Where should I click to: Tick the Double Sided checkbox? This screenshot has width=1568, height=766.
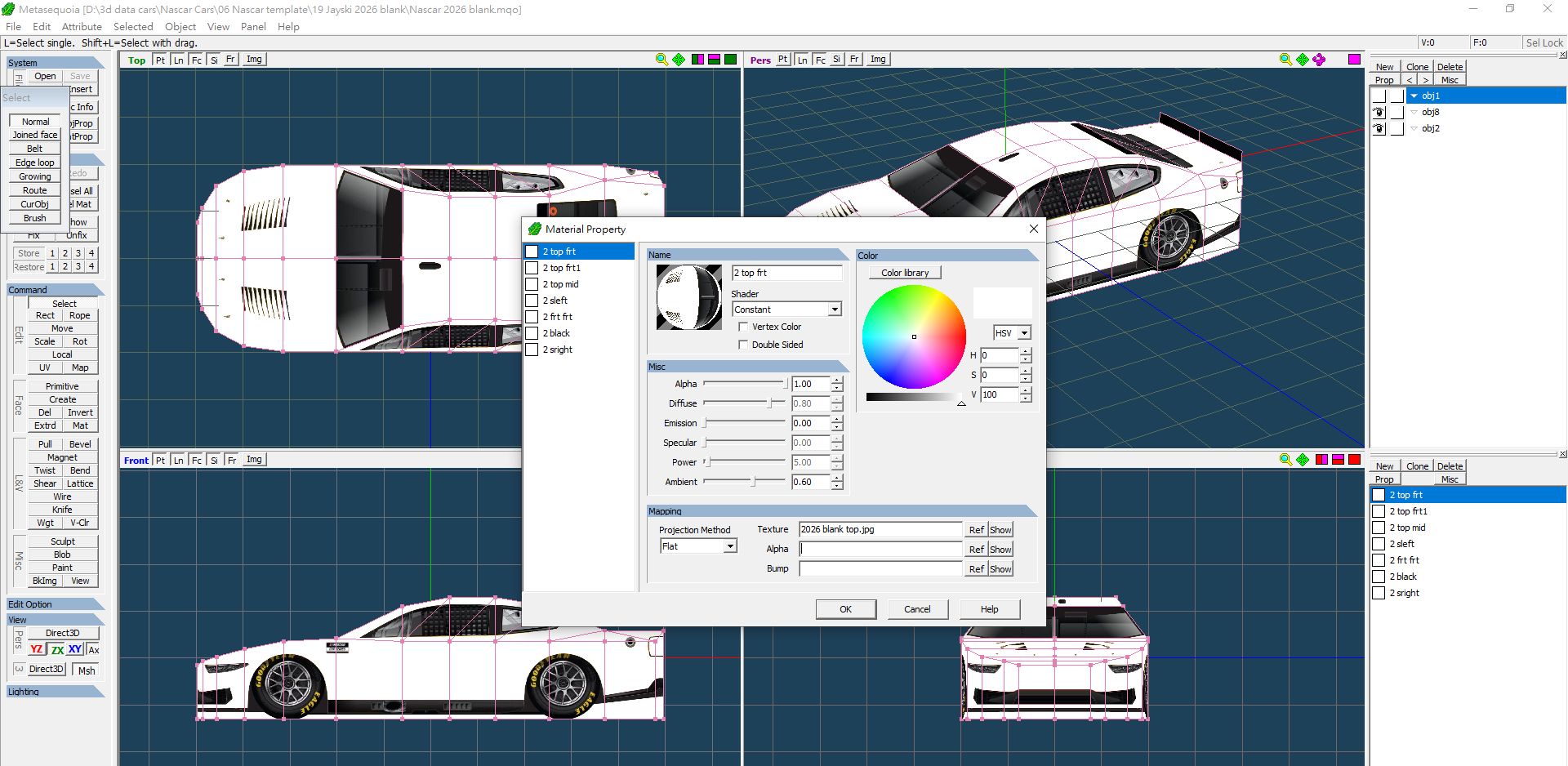click(743, 345)
